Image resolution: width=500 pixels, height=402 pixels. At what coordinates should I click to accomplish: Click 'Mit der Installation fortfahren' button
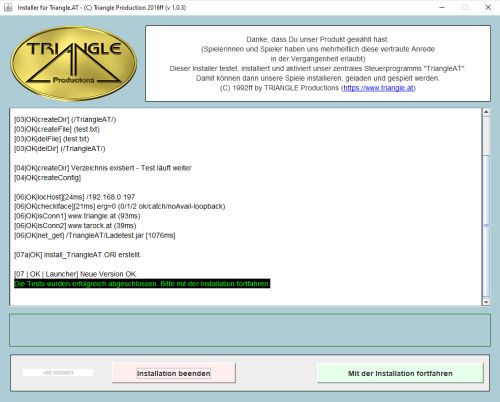tap(400, 373)
